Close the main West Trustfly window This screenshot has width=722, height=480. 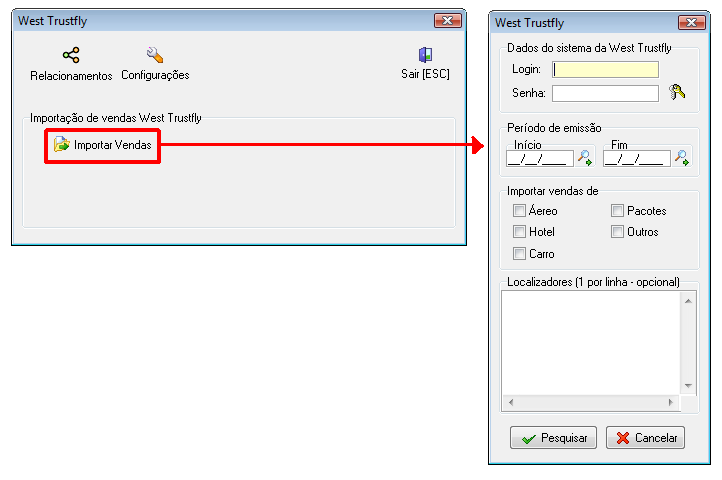(448, 21)
